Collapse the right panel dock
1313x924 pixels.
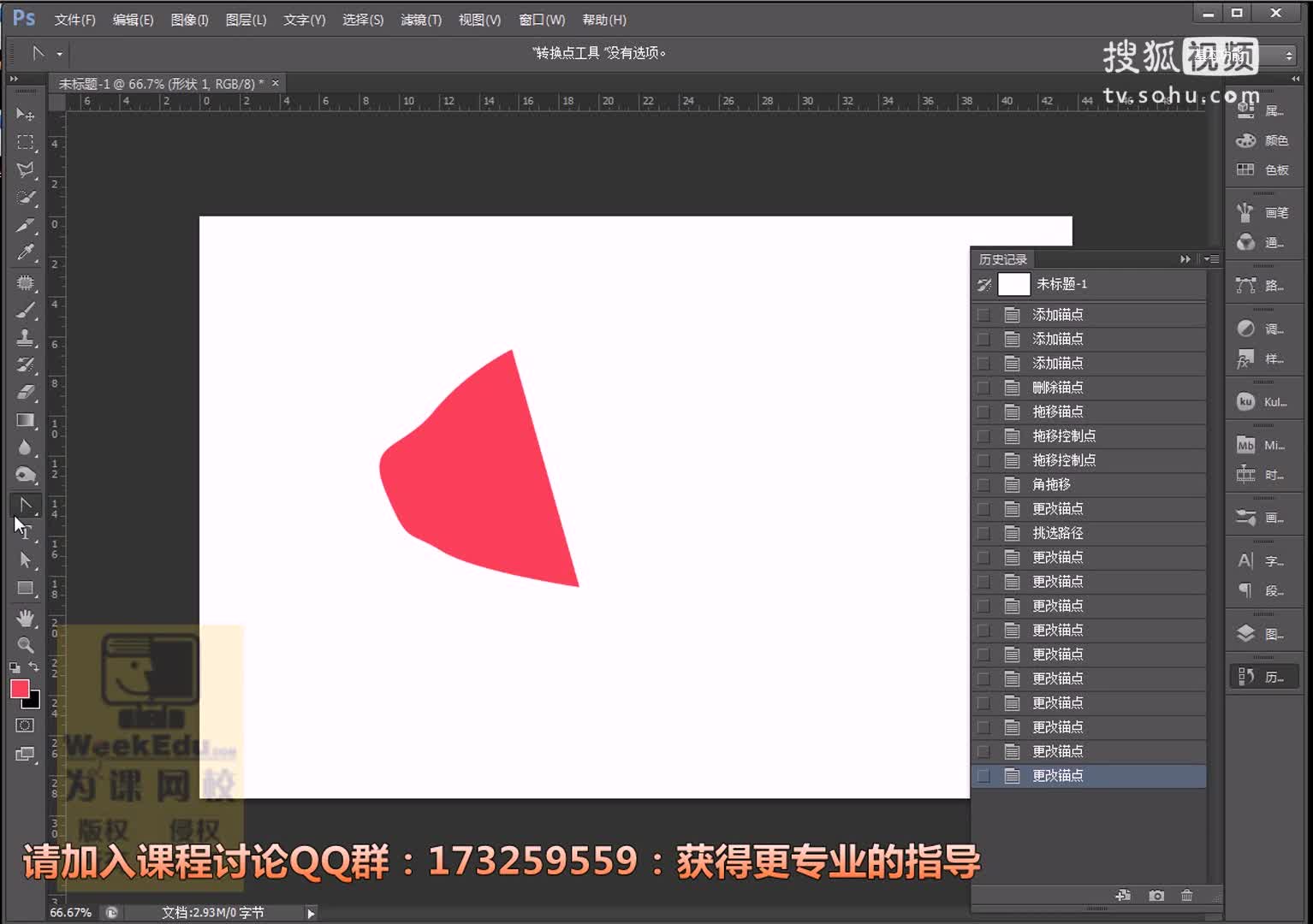pos(1295,79)
